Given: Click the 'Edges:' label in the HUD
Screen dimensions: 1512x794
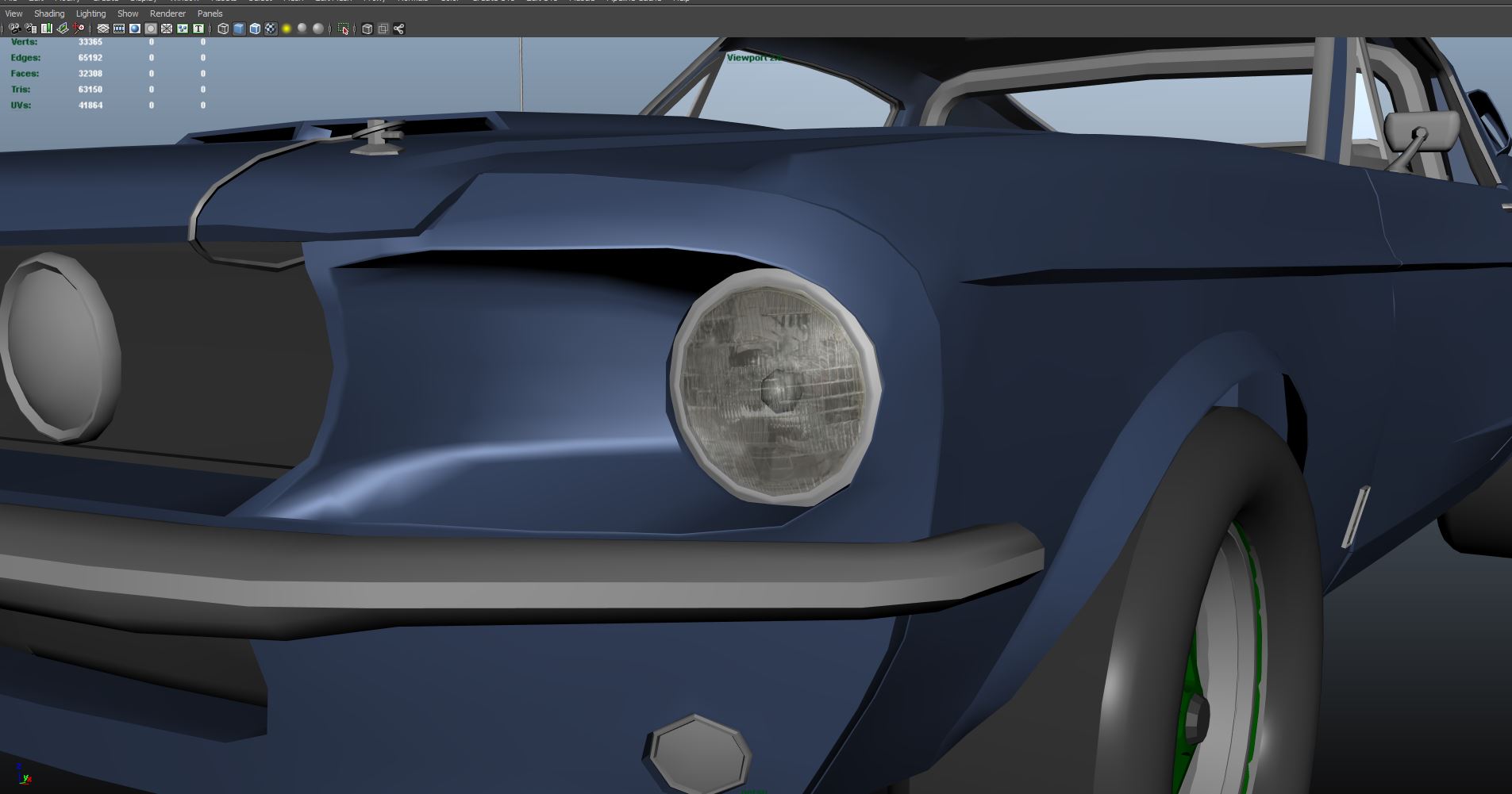Looking at the screenshot, I should tap(25, 58).
